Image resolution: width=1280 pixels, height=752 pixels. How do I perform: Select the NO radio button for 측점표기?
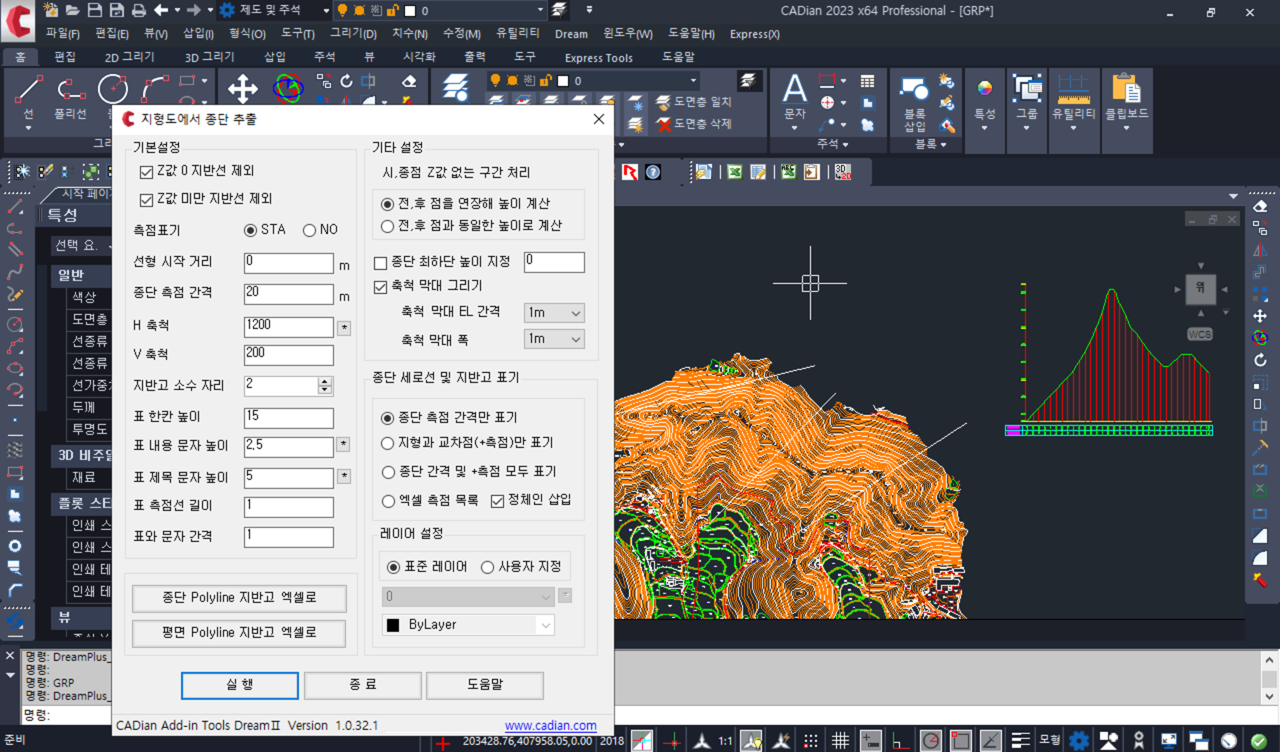coord(309,230)
